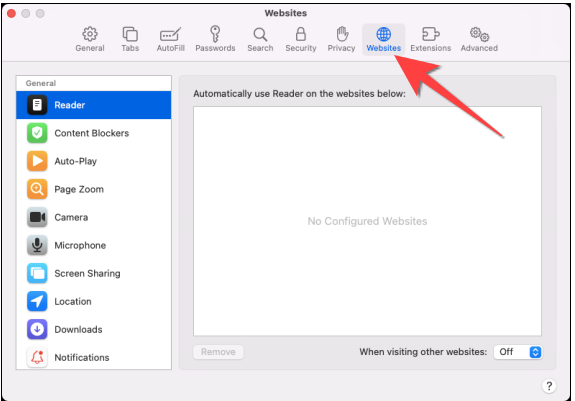Viewport: 575px width, 401px height.
Task: Open help with the question mark button
Action: click(549, 386)
